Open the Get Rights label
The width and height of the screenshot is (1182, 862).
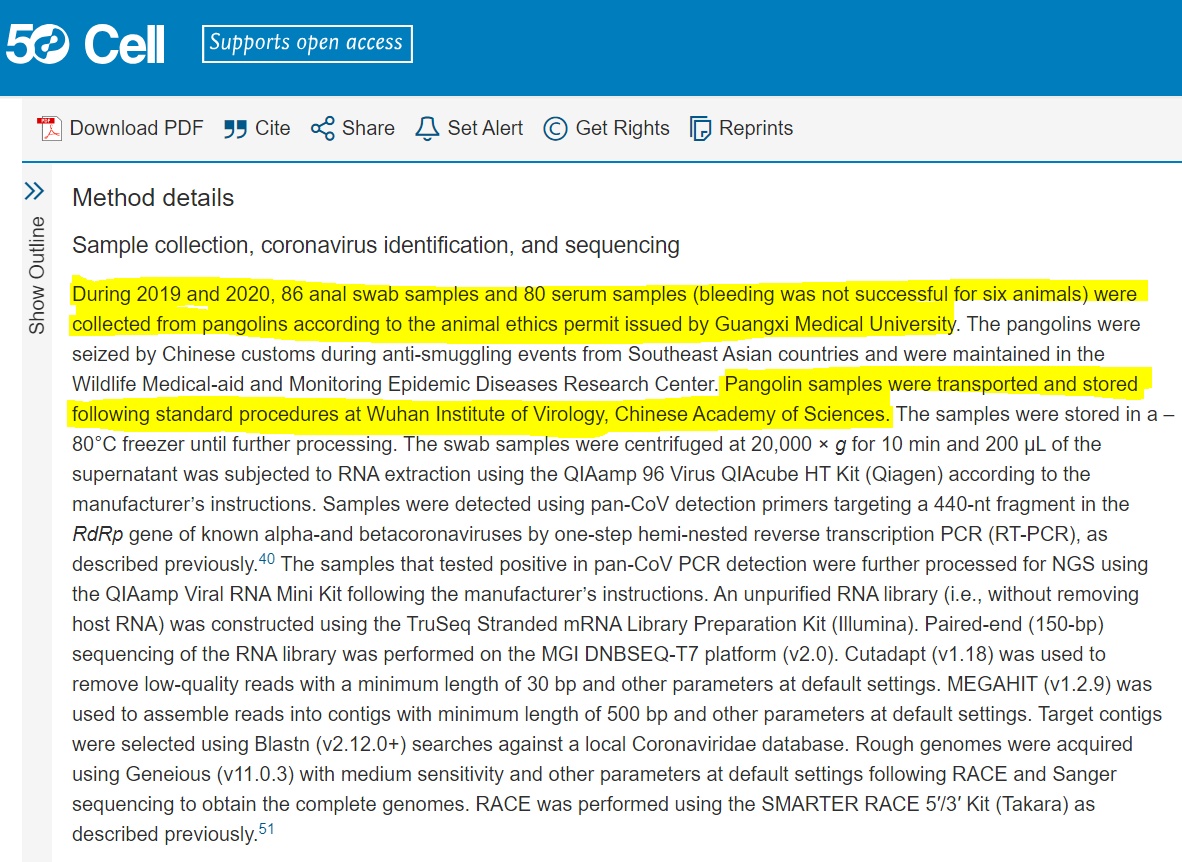622,128
